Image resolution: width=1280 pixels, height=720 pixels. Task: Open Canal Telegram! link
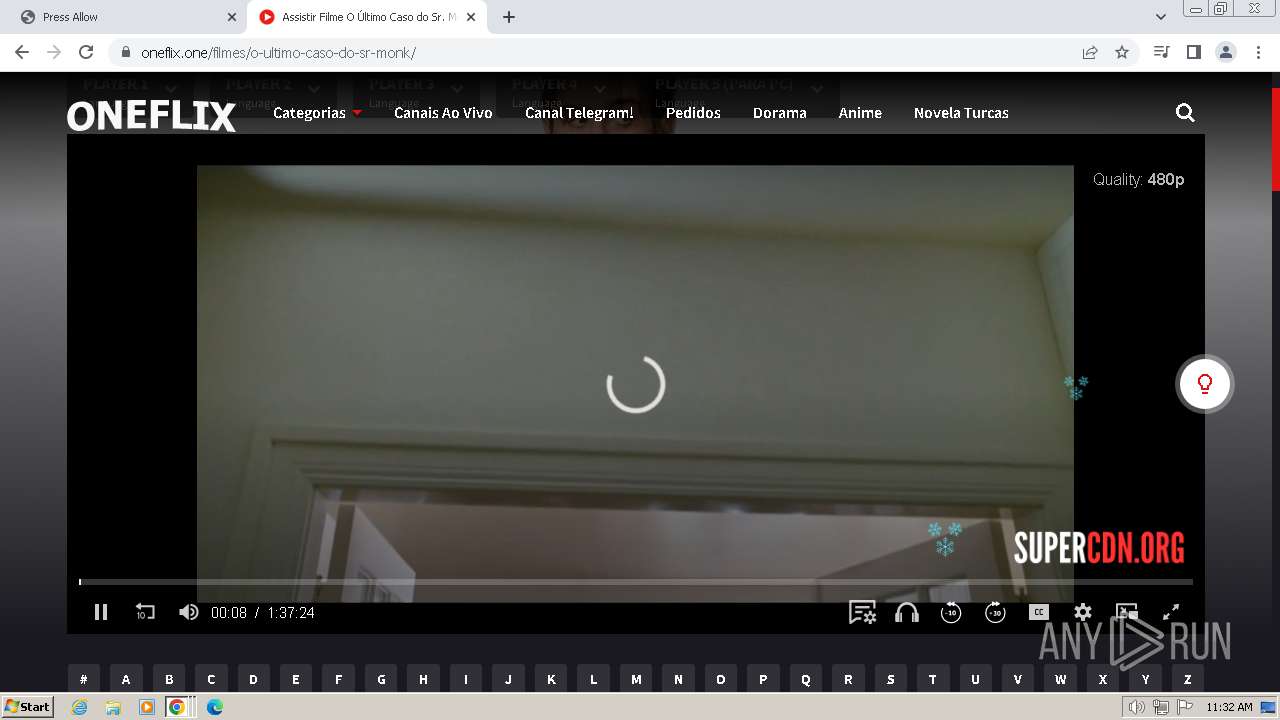tap(579, 113)
